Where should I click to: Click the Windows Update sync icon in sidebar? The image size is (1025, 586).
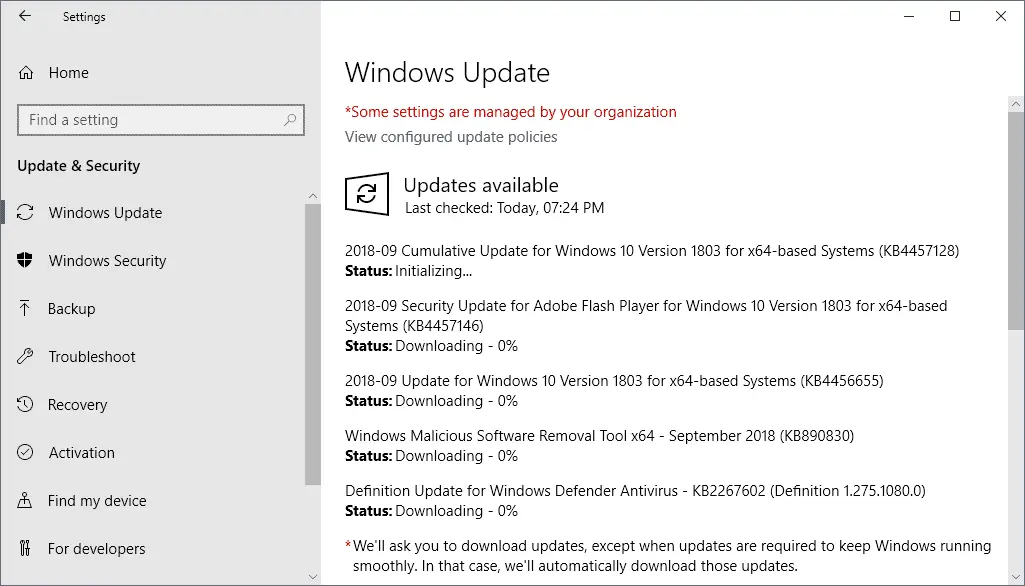25,213
